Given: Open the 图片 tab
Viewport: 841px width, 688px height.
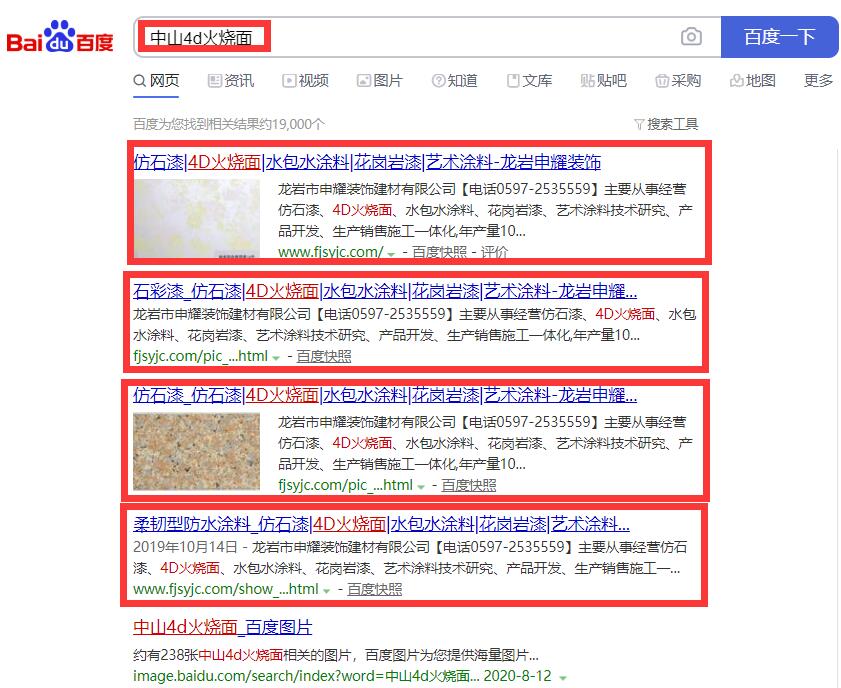Looking at the screenshot, I should point(380,80).
